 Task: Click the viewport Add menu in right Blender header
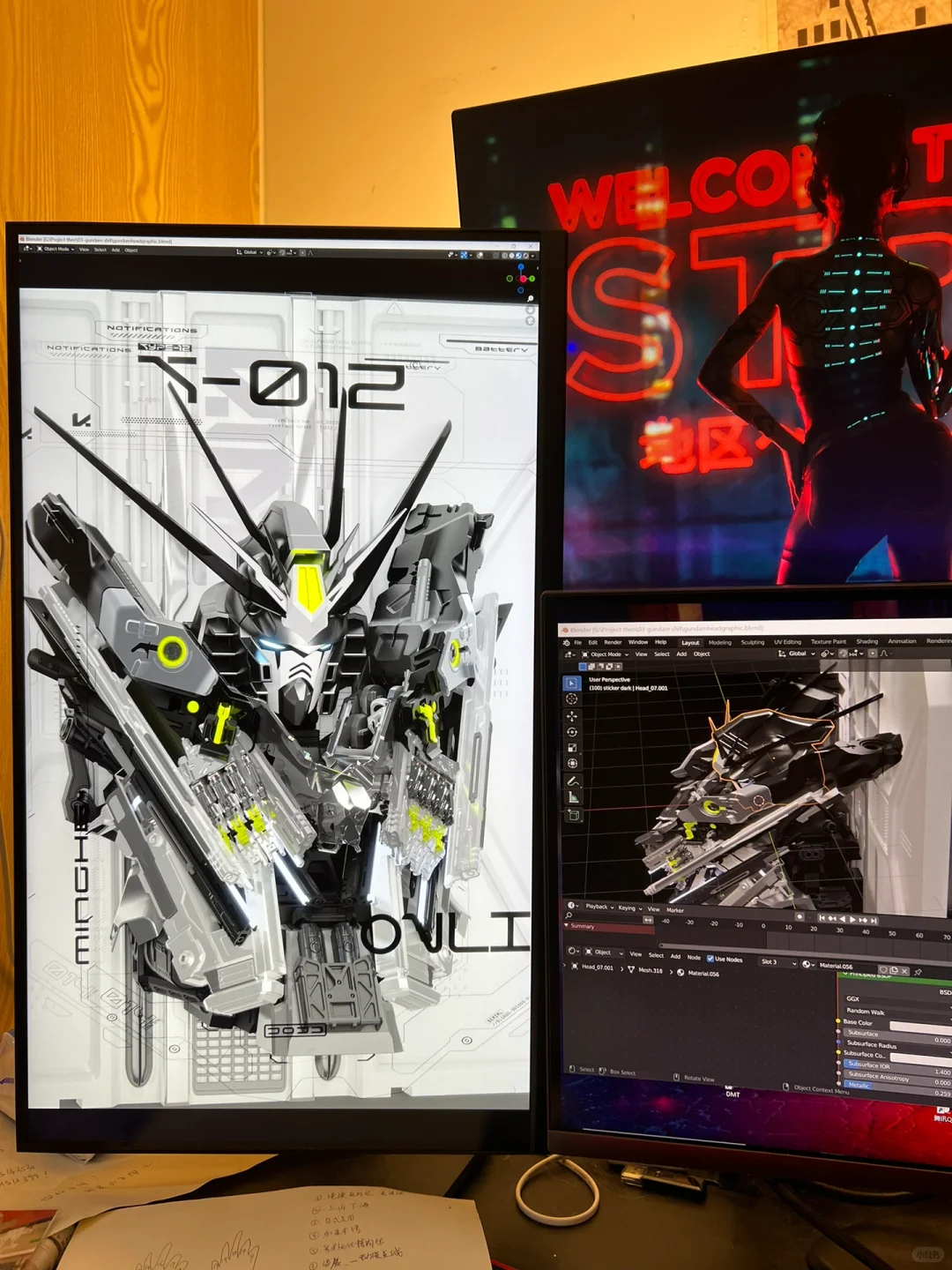tap(681, 654)
